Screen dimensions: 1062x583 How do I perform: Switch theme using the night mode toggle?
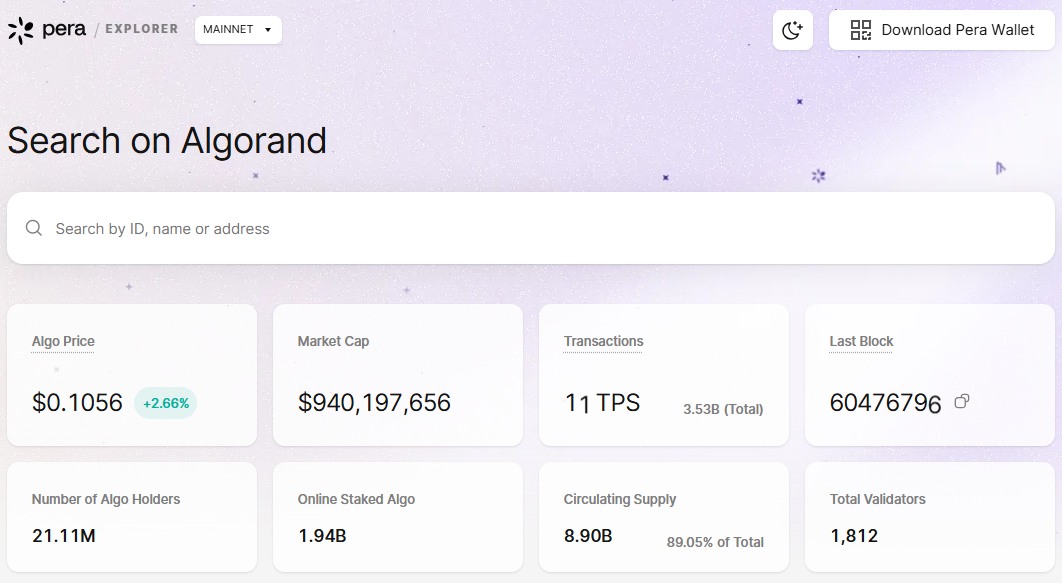coord(792,30)
